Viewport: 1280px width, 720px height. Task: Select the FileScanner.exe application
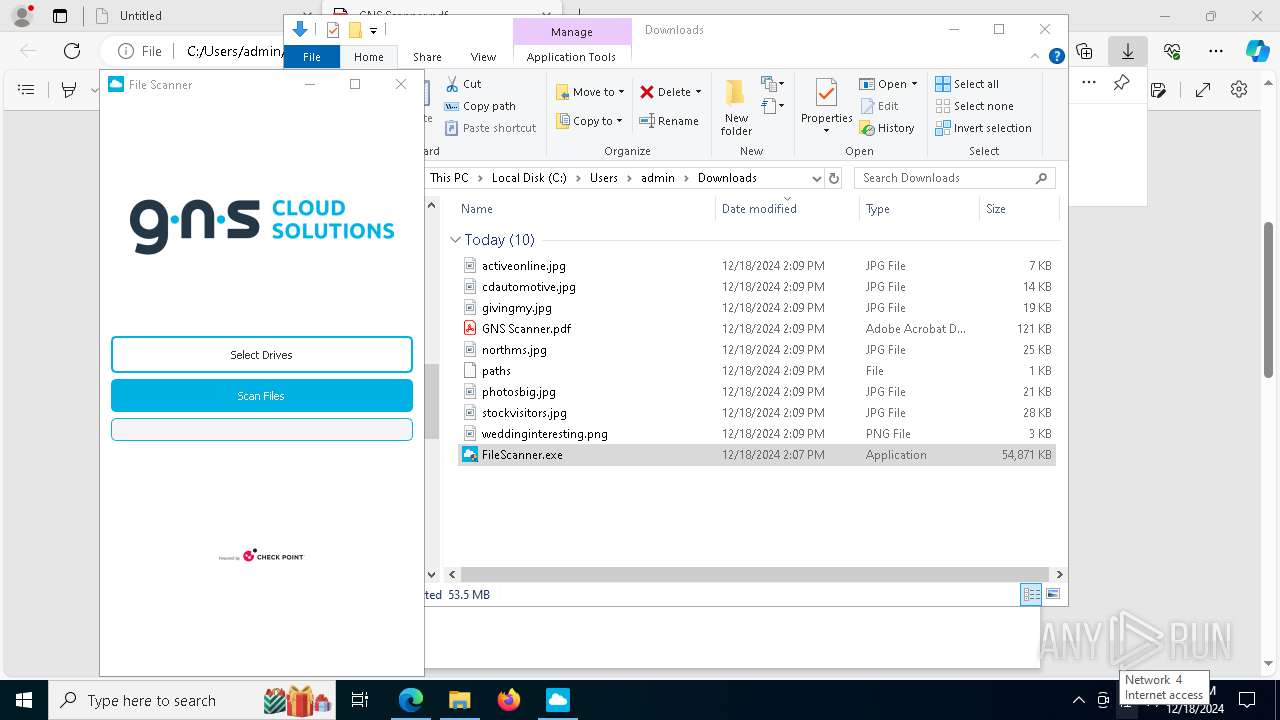pyautogui.click(x=757, y=455)
